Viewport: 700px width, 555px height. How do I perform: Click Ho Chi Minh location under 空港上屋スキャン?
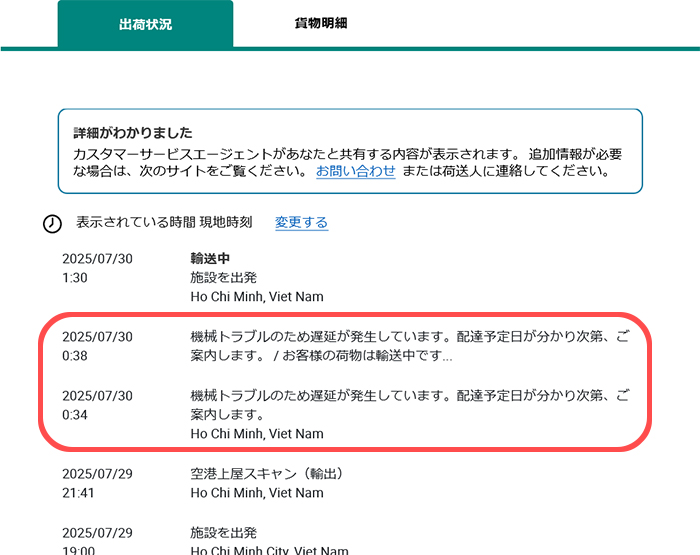257,493
